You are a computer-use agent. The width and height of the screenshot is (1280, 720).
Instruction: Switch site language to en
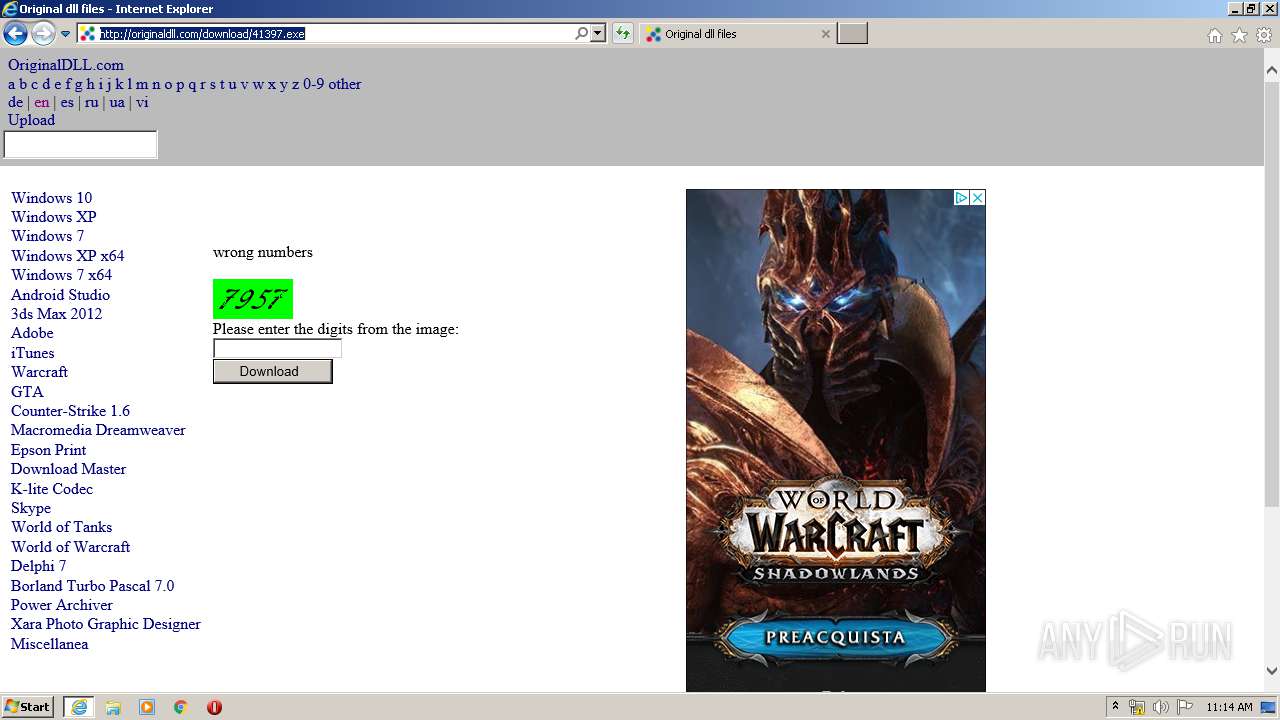click(41, 102)
